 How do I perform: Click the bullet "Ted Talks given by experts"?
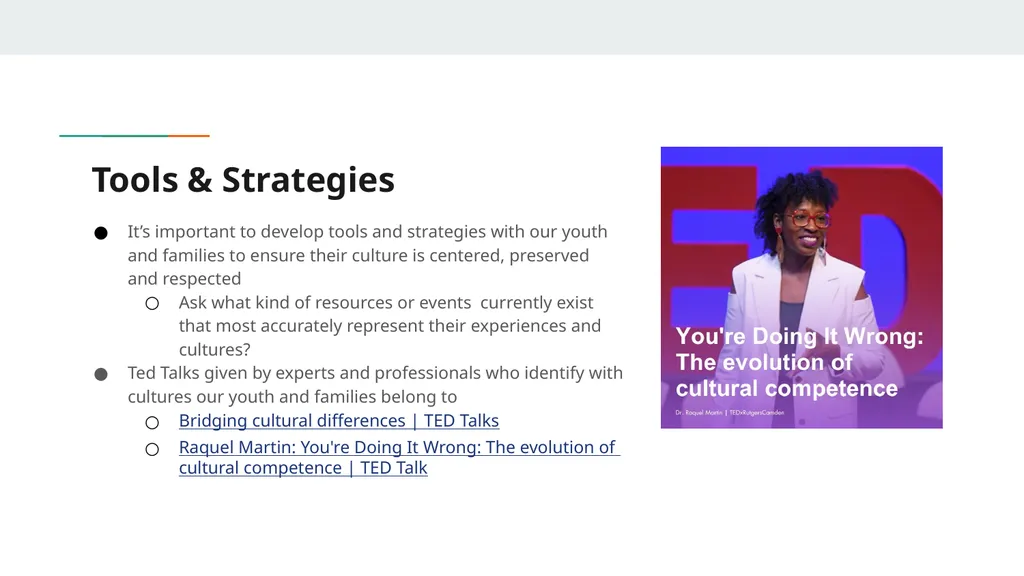375,385
